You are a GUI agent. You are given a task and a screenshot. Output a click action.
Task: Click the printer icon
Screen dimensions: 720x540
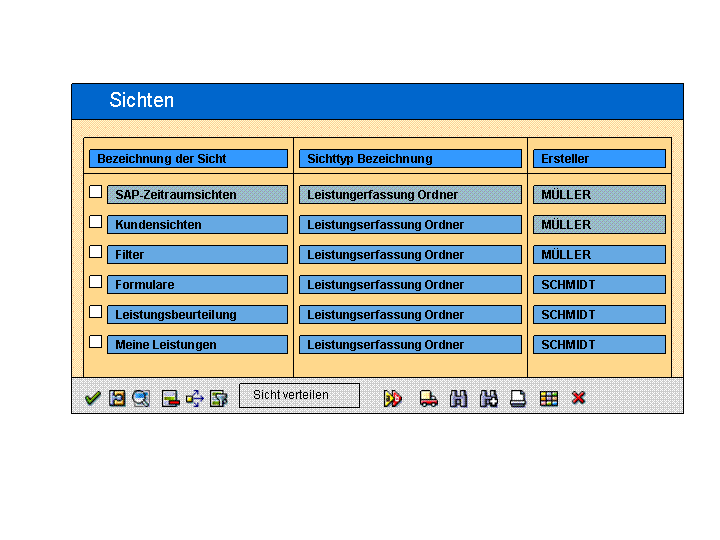coord(518,398)
